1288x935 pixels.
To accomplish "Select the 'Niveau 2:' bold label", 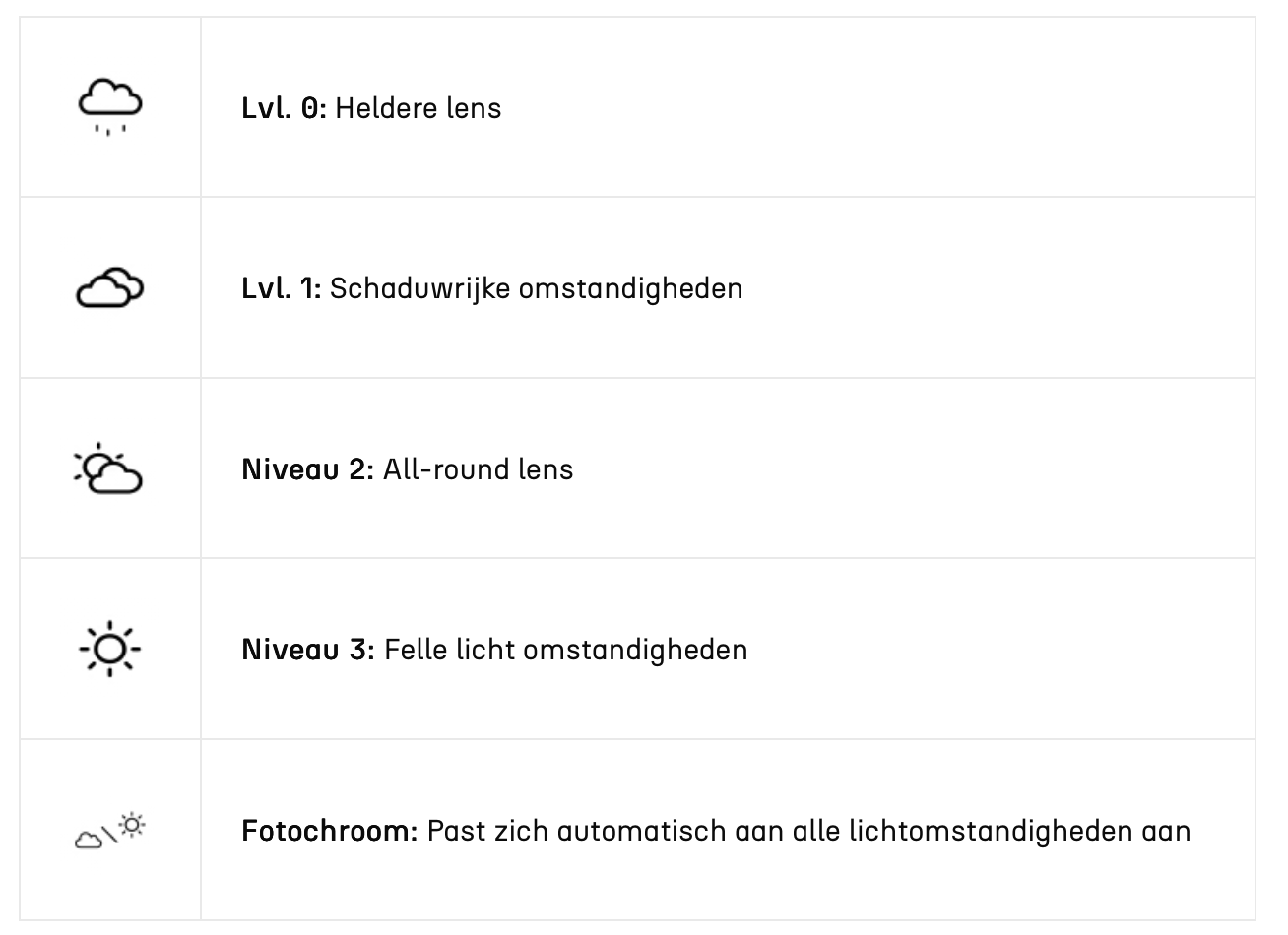I will [x=308, y=469].
